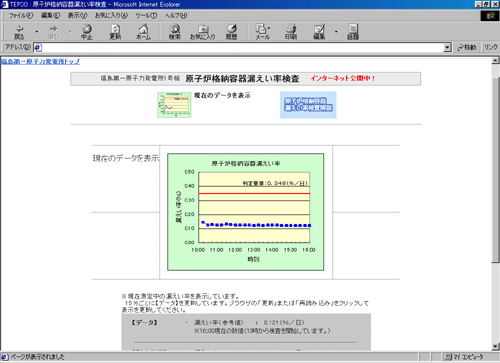The image size is (500, 363).
Task: Click the Stop (中止) toolbar icon
Action: pyautogui.click(x=87, y=32)
